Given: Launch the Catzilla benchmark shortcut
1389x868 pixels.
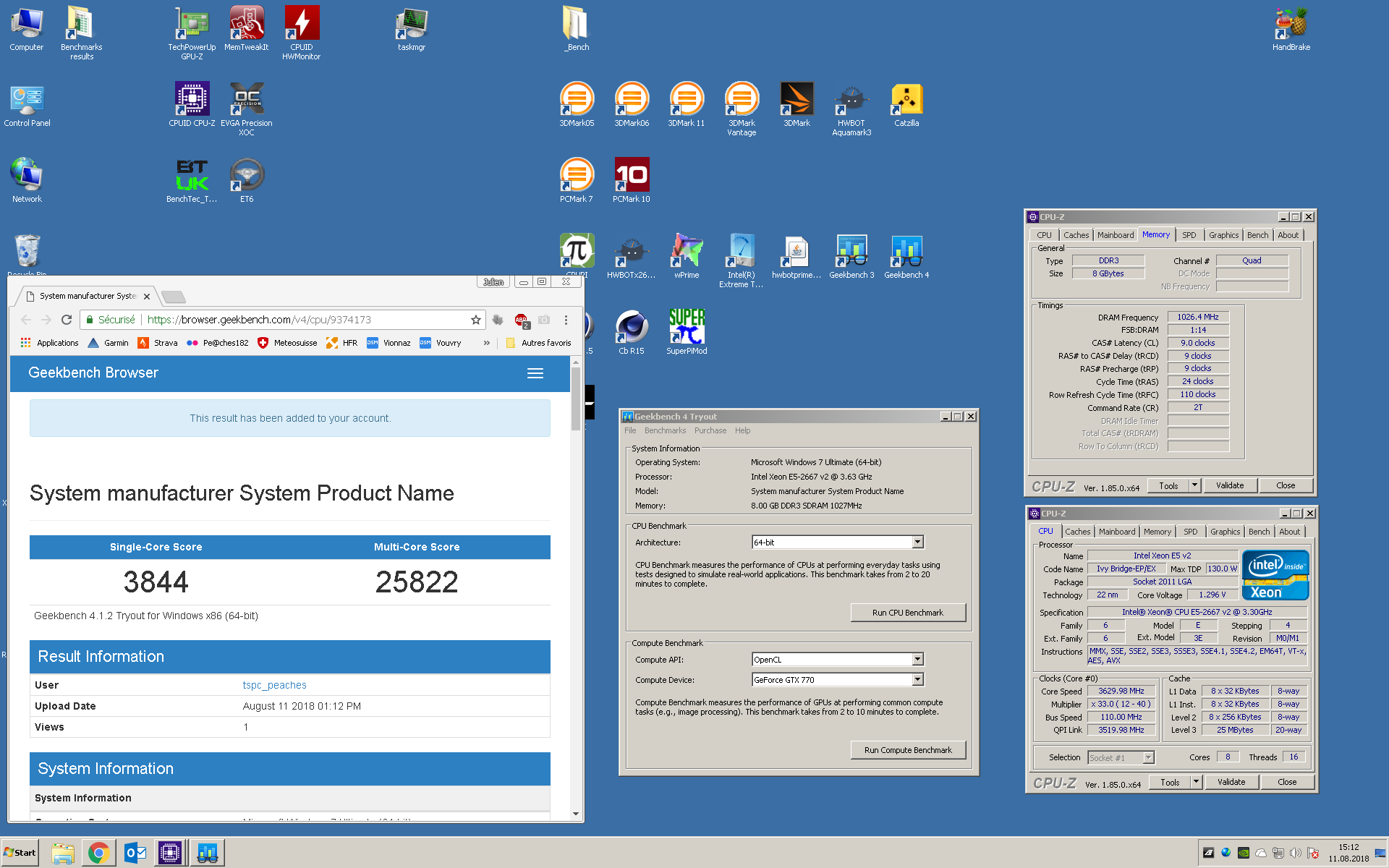Looking at the screenshot, I should click(x=906, y=105).
